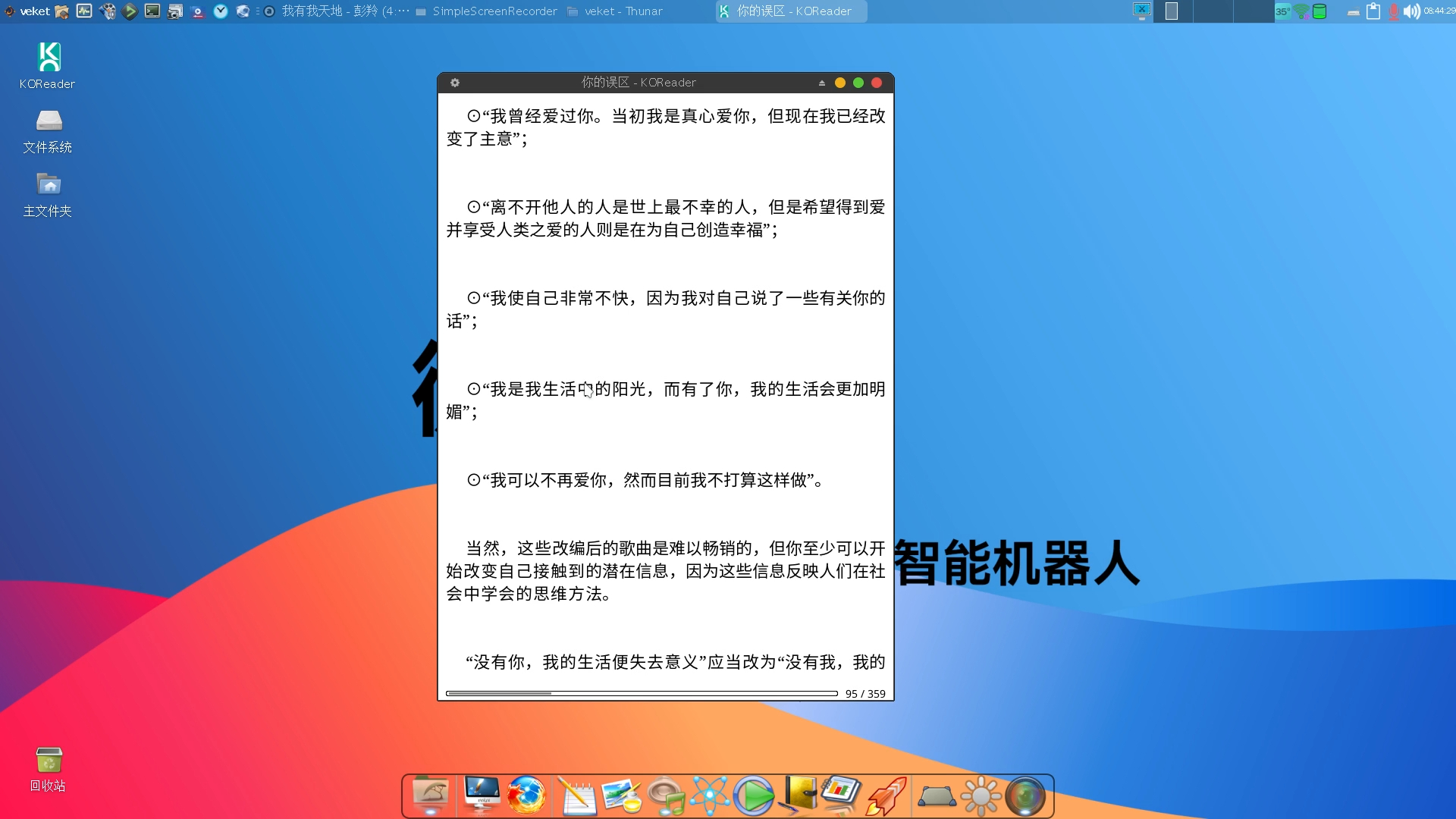Click the 08:44 panel clock
This screenshot has width=1456, height=819.
tap(1439, 11)
